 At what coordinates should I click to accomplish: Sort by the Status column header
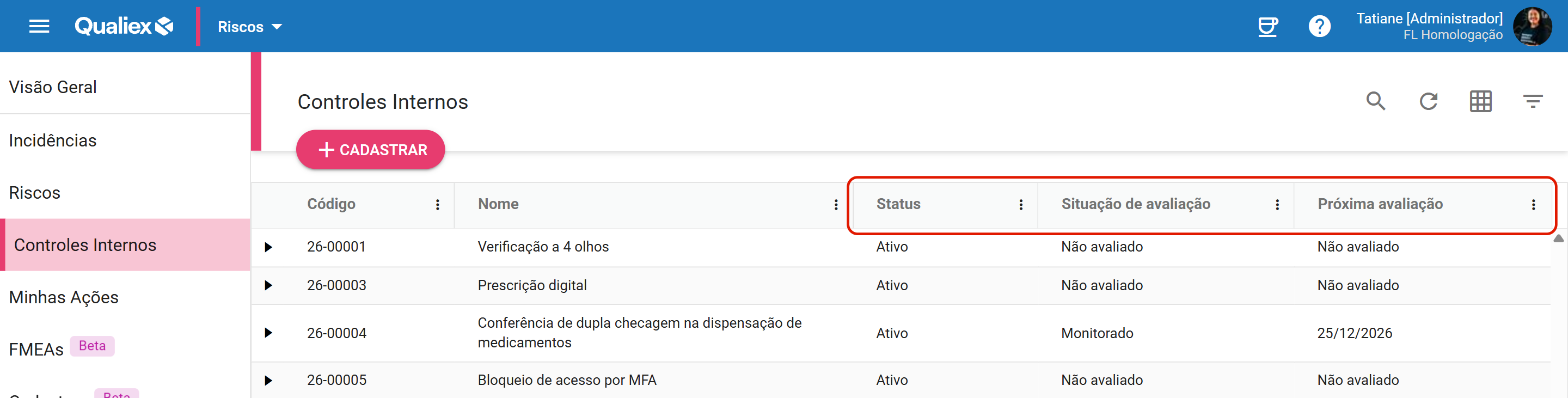898,204
